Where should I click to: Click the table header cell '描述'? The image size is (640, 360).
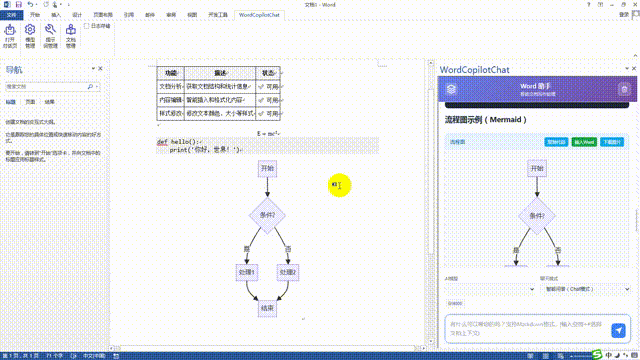[x=220, y=73]
